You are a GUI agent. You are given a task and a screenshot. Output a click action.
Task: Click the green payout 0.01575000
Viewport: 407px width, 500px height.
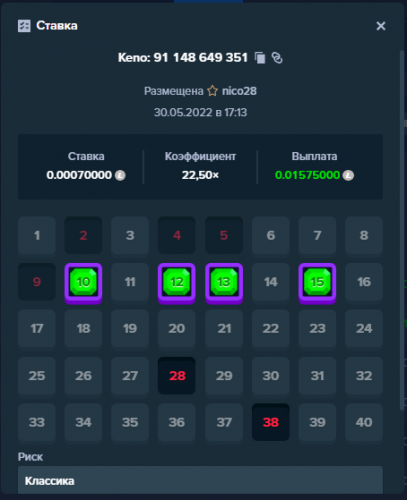coord(307,175)
